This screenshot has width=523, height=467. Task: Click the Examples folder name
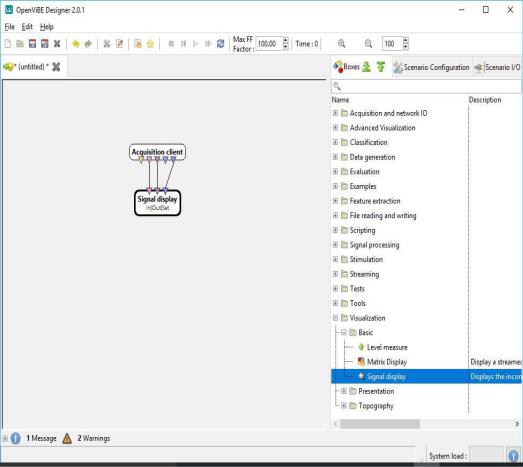(x=363, y=186)
